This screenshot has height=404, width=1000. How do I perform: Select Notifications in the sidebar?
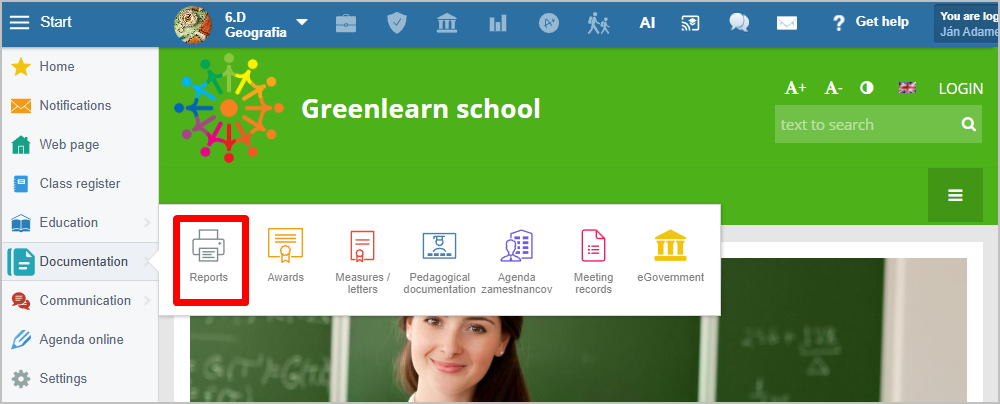[x=75, y=106]
